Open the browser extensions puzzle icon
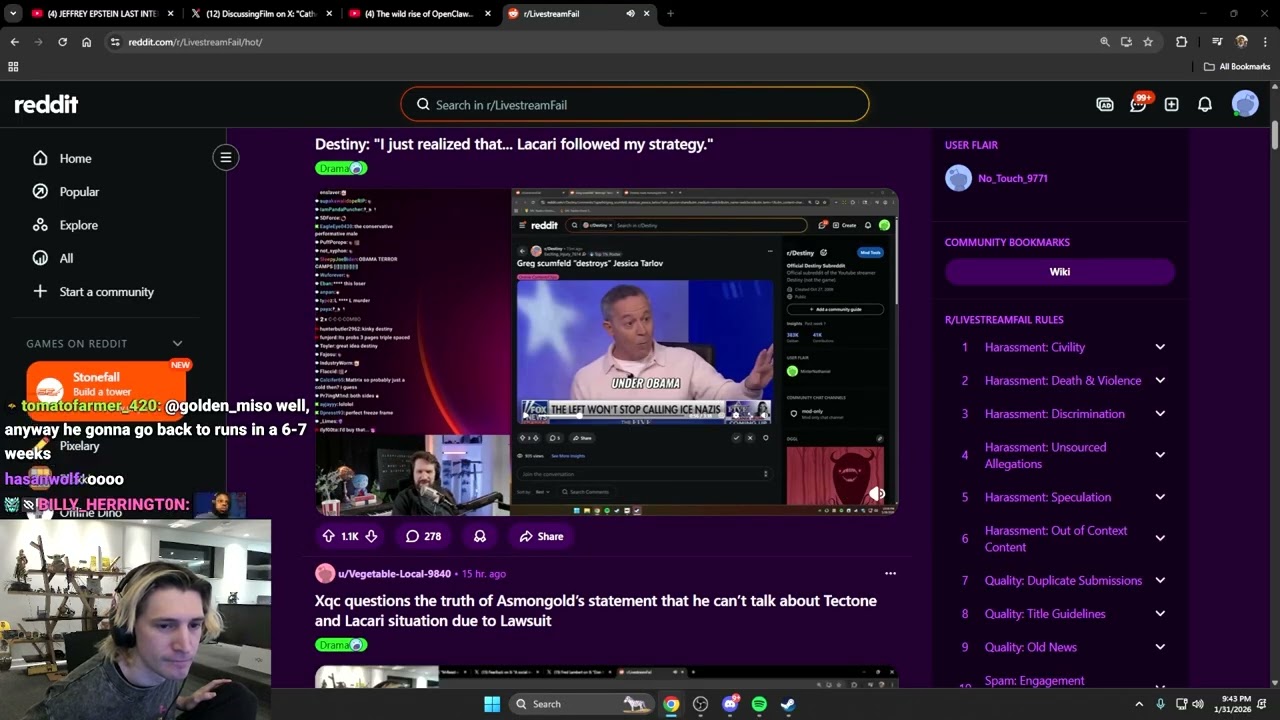Screen dimensions: 1280x720 coord(1181,42)
